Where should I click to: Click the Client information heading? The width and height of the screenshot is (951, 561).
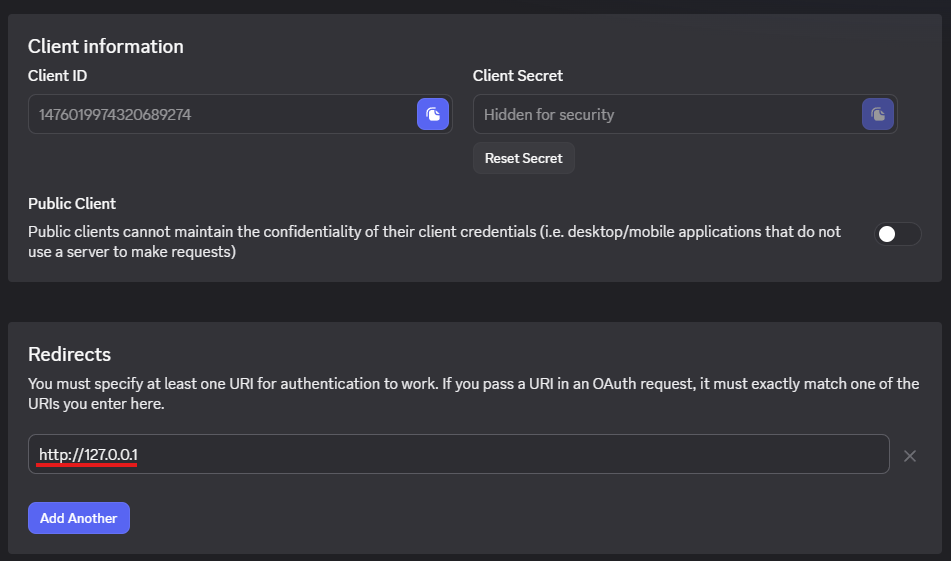click(x=106, y=47)
